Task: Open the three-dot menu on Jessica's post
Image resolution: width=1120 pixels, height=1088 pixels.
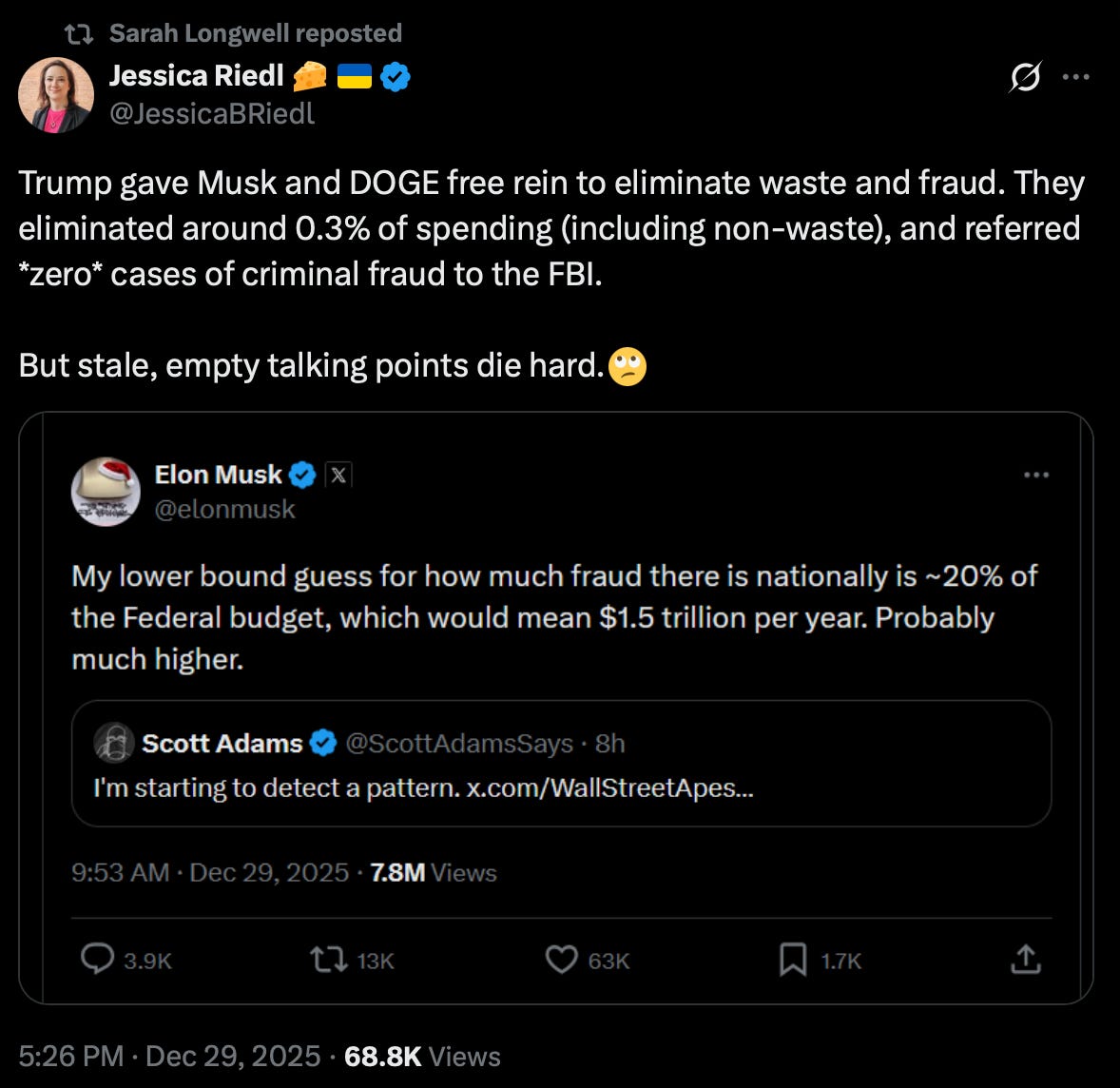Action: [x=1075, y=77]
